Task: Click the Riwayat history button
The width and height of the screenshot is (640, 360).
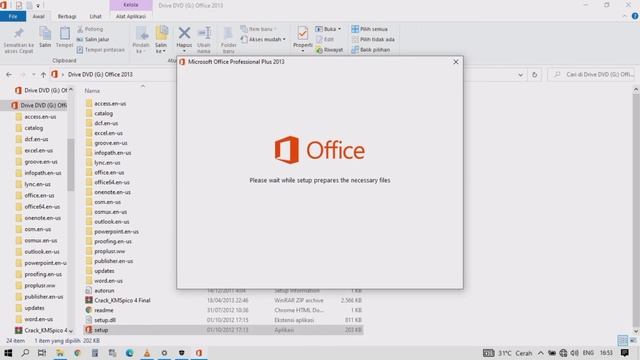Action: [329, 50]
